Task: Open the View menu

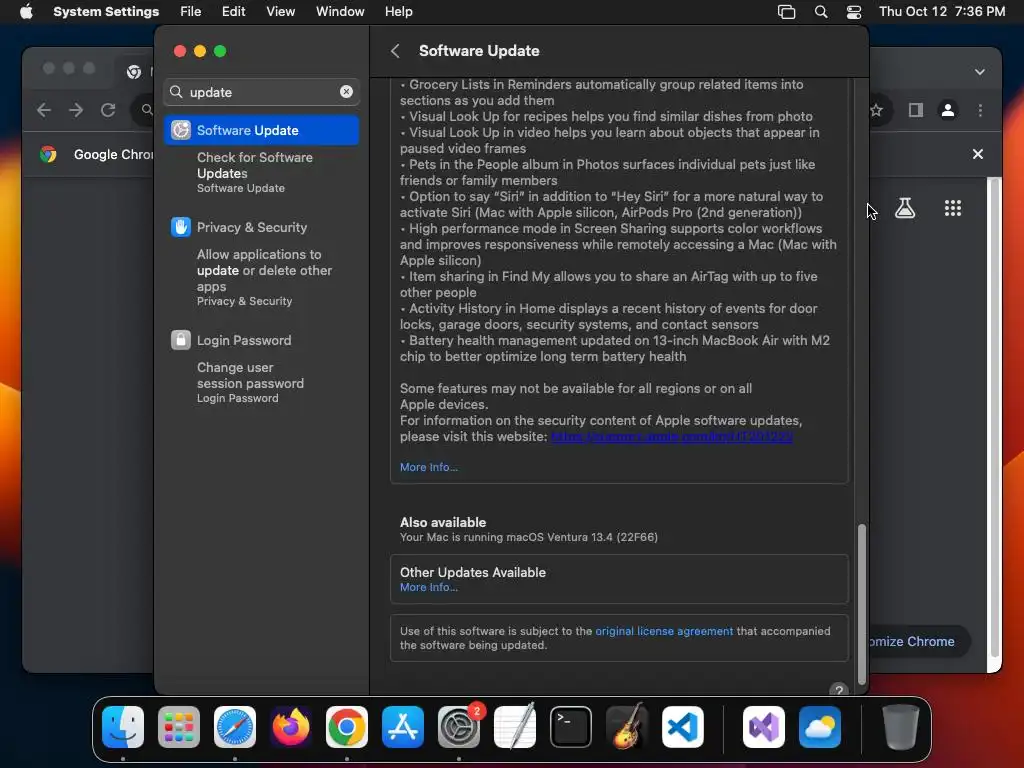Action: 280,12
